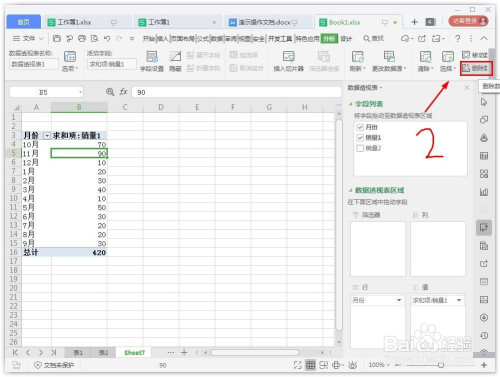Uncheck the 月份 field checkbox
The height and width of the screenshot is (377, 500).
pos(360,127)
